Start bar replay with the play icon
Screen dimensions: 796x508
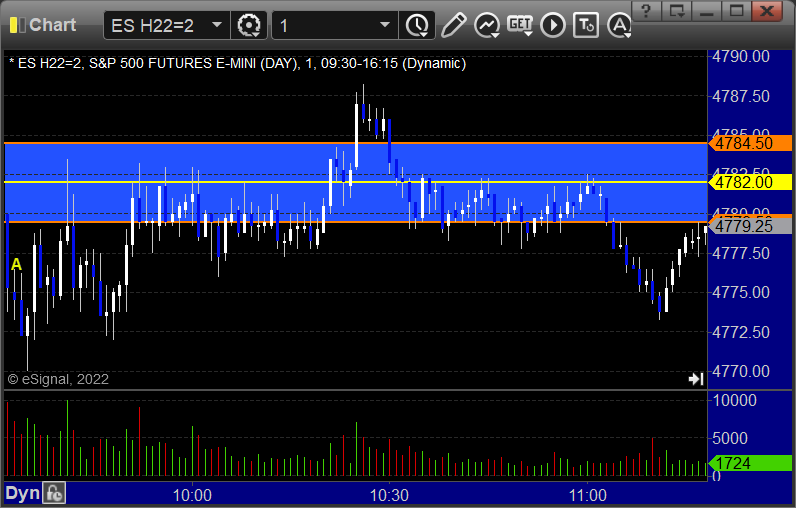point(553,25)
